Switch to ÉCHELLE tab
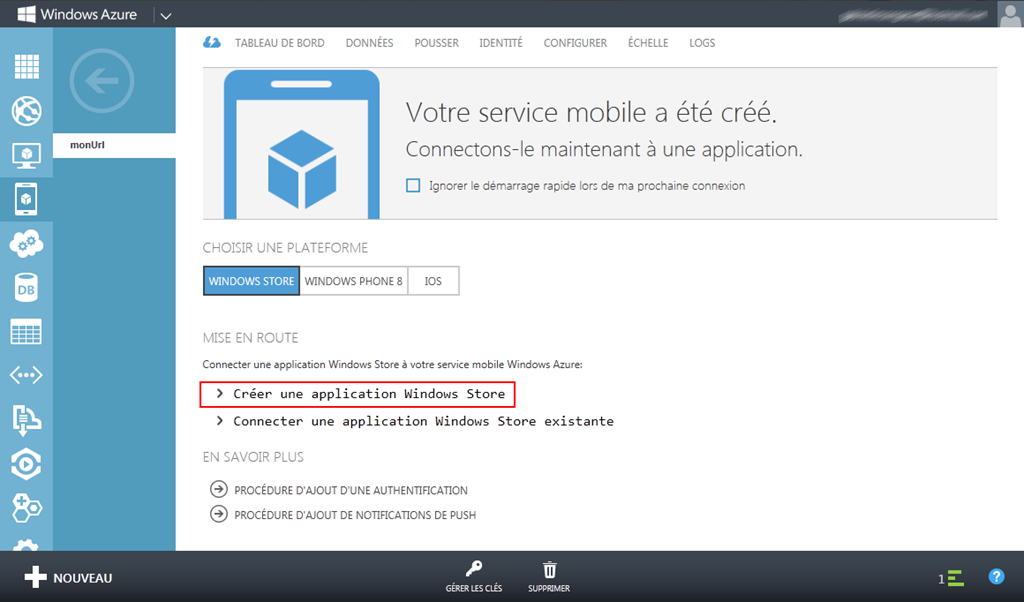1024x602 pixels. coord(648,43)
